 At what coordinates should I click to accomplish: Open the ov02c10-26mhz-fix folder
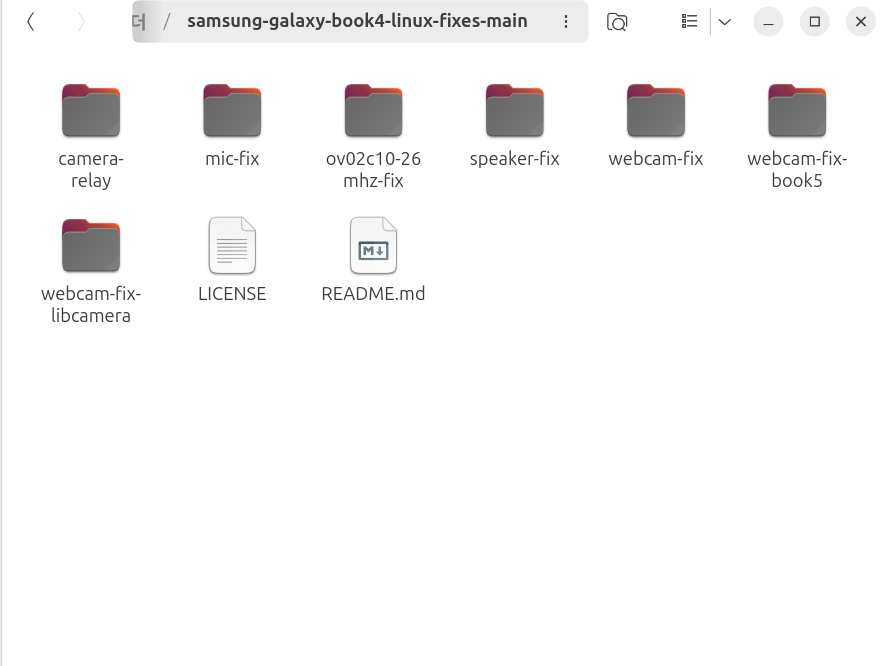point(373,110)
